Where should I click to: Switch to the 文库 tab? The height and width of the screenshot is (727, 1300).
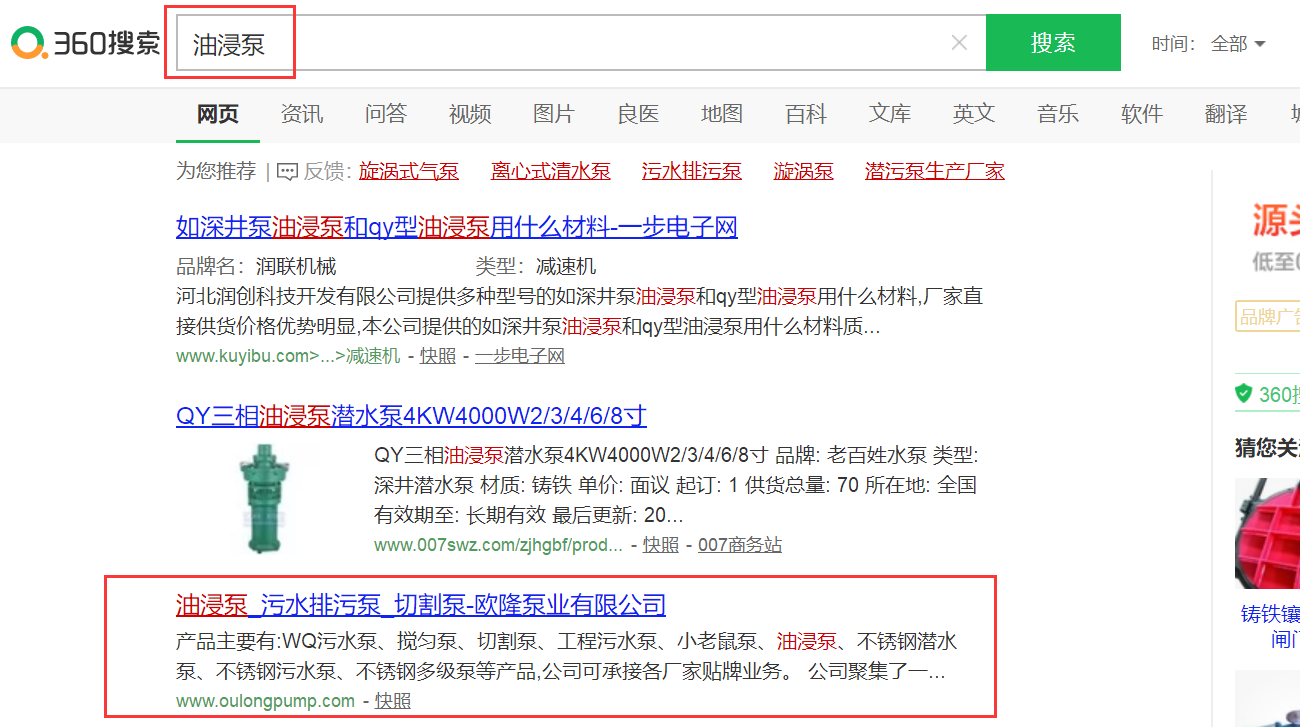(x=890, y=114)
